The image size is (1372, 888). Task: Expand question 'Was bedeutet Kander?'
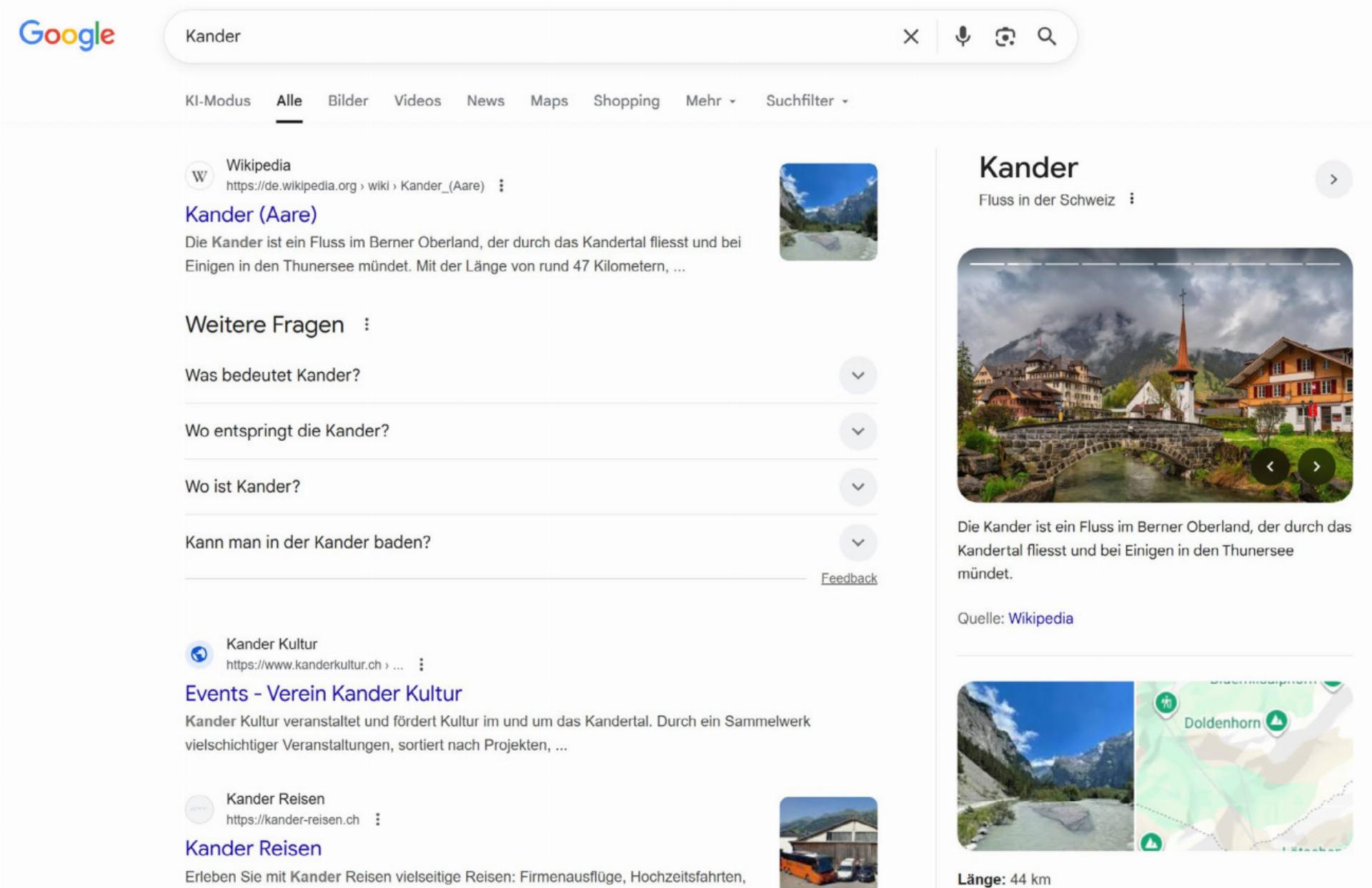(x=857, y=376)
